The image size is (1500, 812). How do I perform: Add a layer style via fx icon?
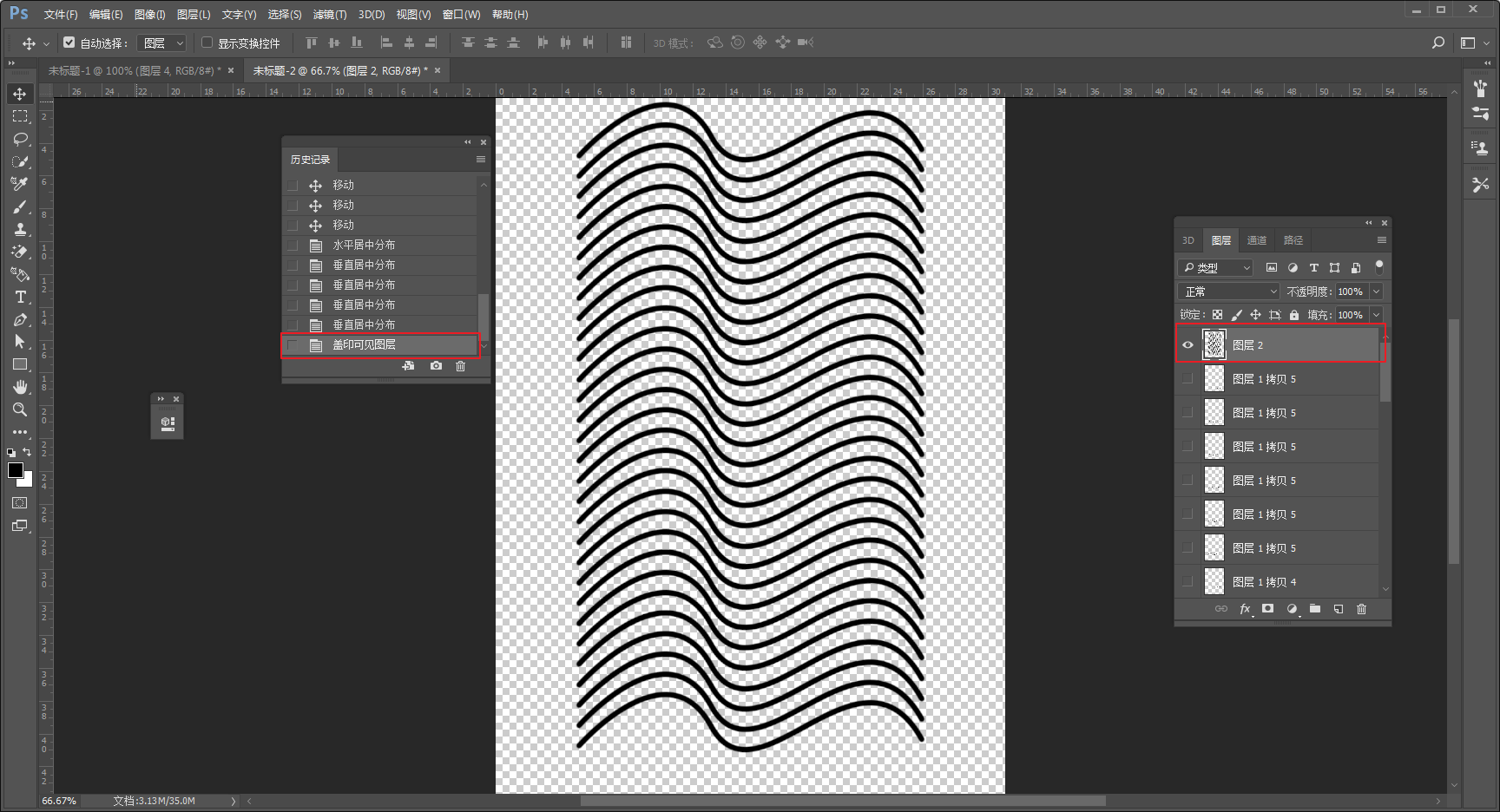tap(1245, 609)
